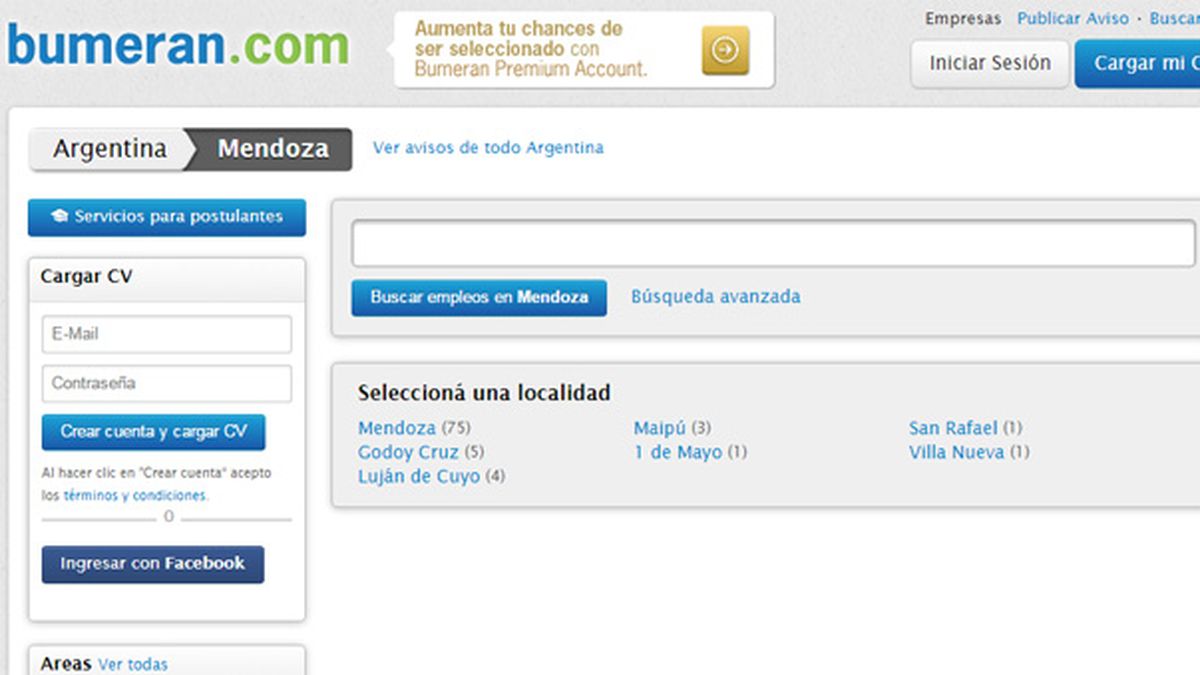Select the Argentina breadcrumb tab
The height and width of the screenshot is (675, 1200).
(110, 149)
